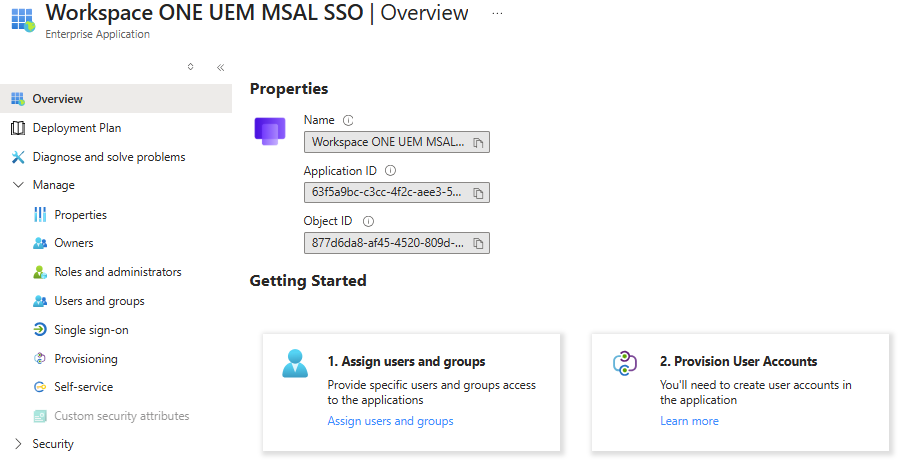
Task: Click the Roles and administrators icon
Action: 40,272
